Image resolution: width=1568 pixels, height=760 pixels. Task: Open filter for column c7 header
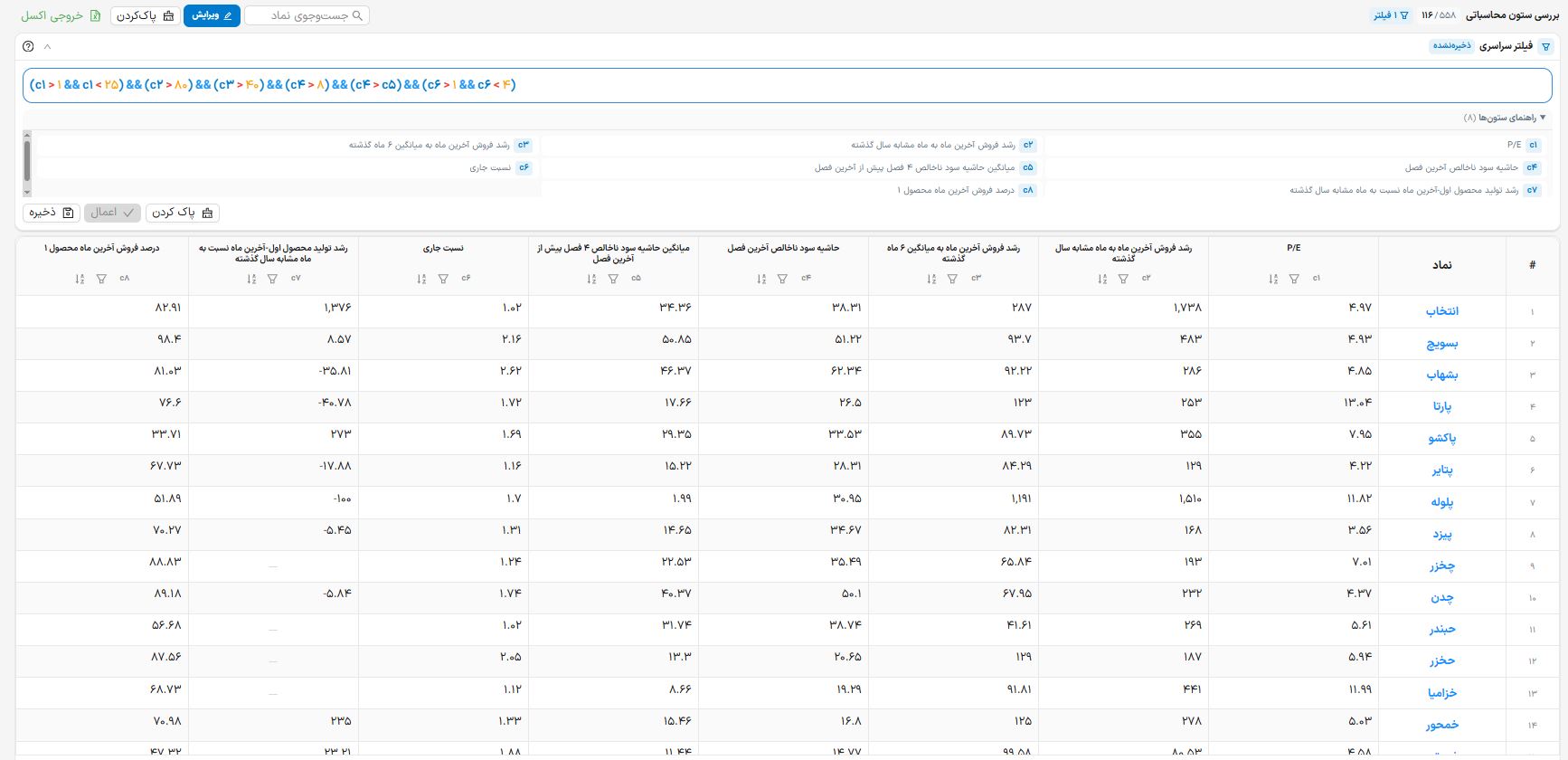click(272, 279)
